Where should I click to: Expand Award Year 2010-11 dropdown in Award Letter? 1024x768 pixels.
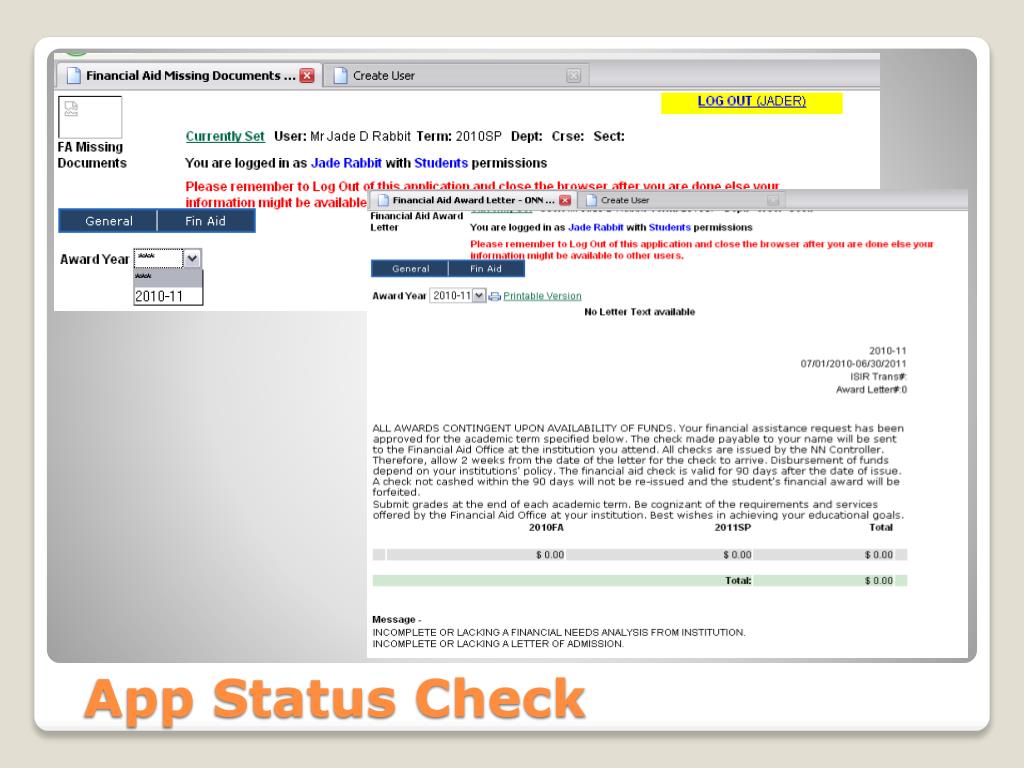(x=479, y=296)
